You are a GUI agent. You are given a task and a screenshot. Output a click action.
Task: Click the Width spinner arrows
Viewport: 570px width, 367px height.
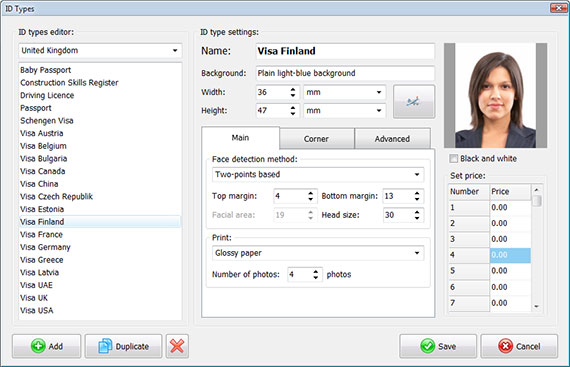(293, 92)
